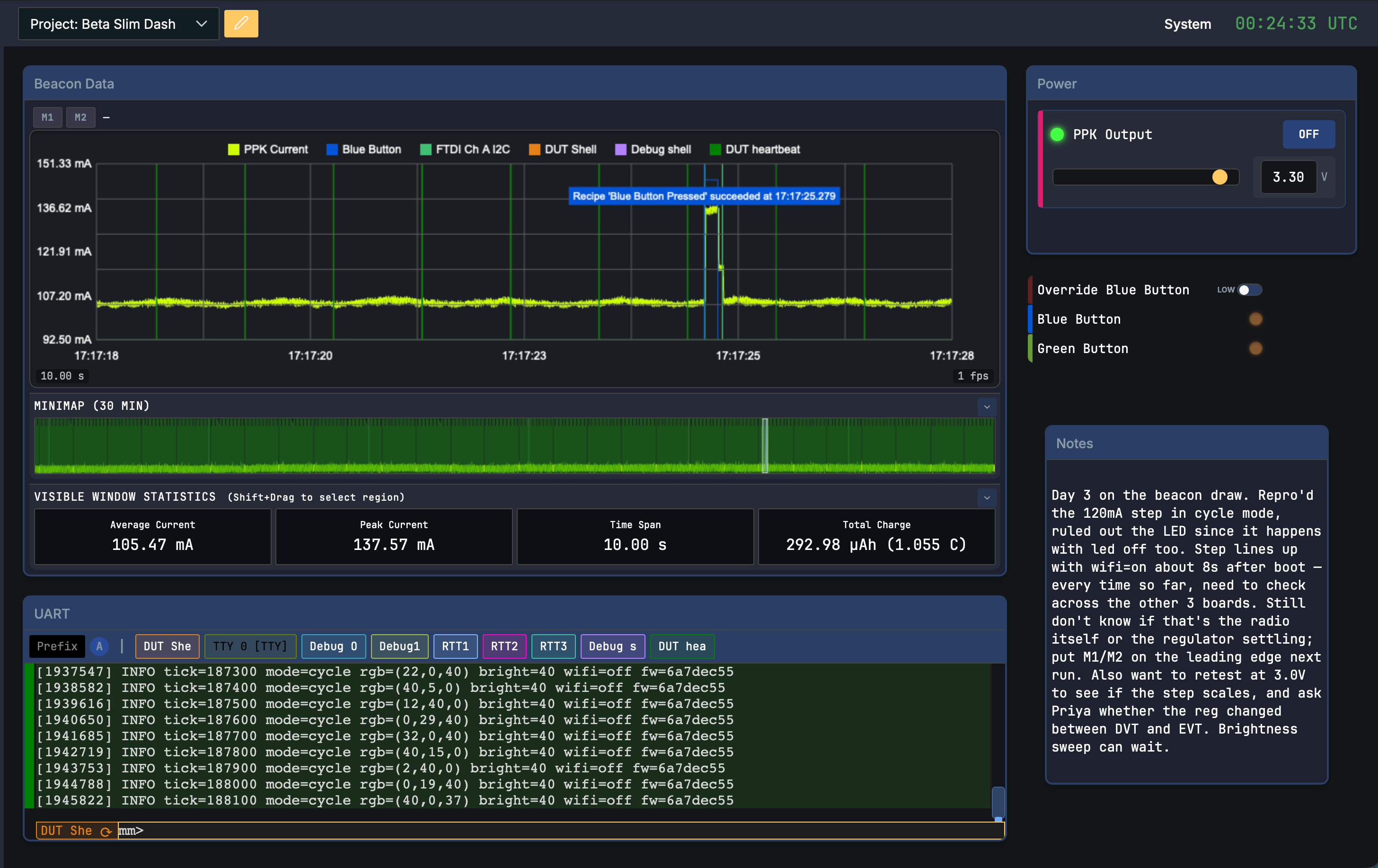
Task: Click the 151.33 mA axis label
Action: pos(64,164)
